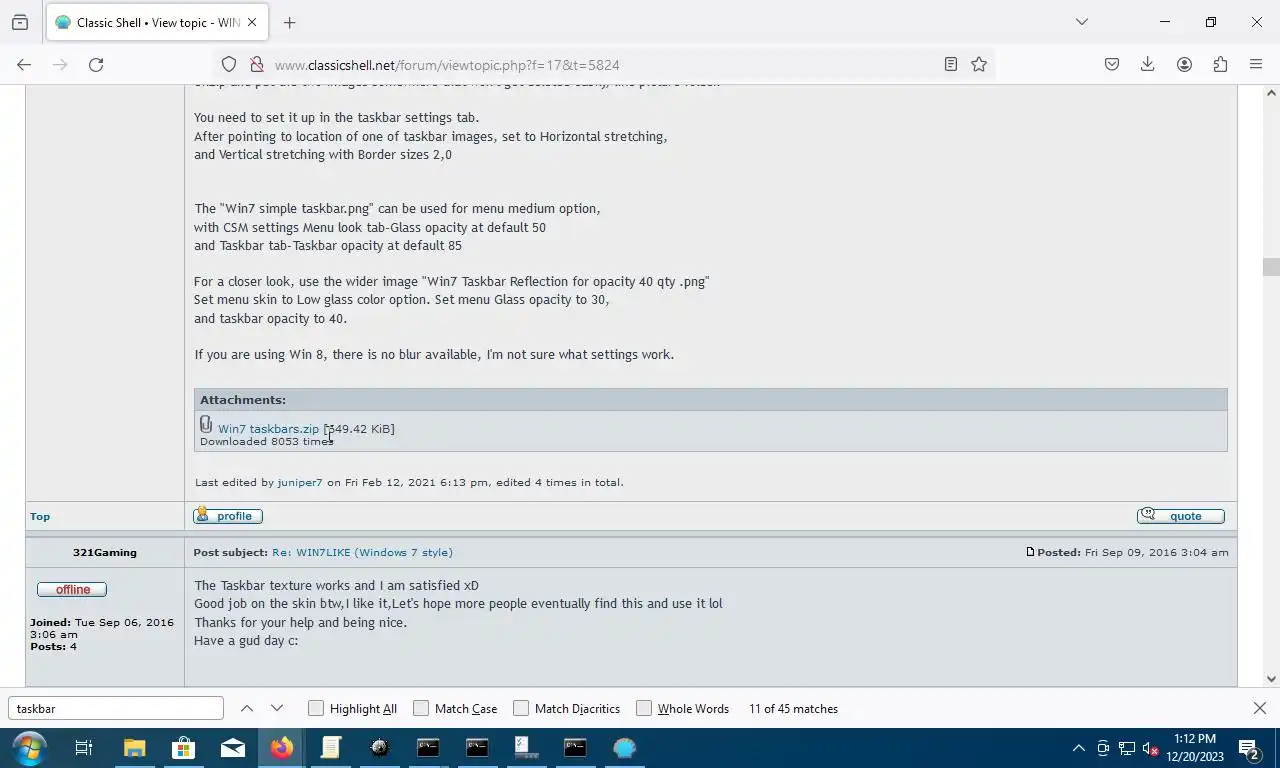
Task: Open Microsoft Store from taskbar
Action: pos(183,747)
